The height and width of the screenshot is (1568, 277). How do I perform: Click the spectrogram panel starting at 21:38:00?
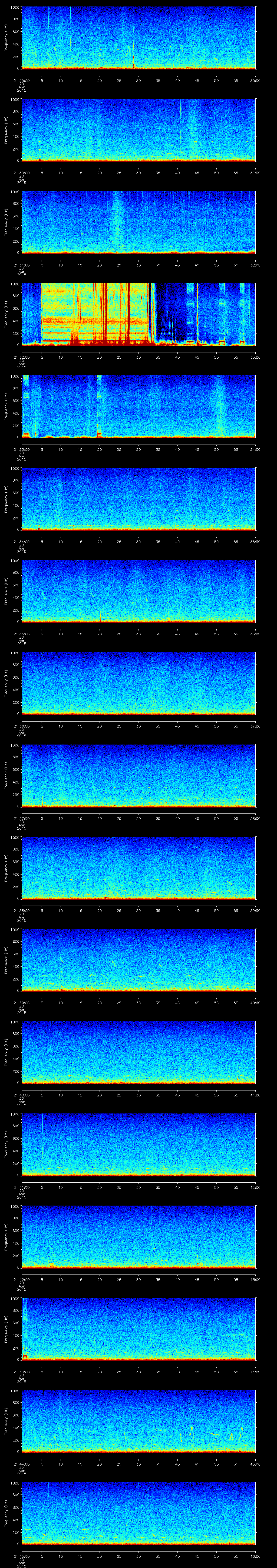pos(138,868)
